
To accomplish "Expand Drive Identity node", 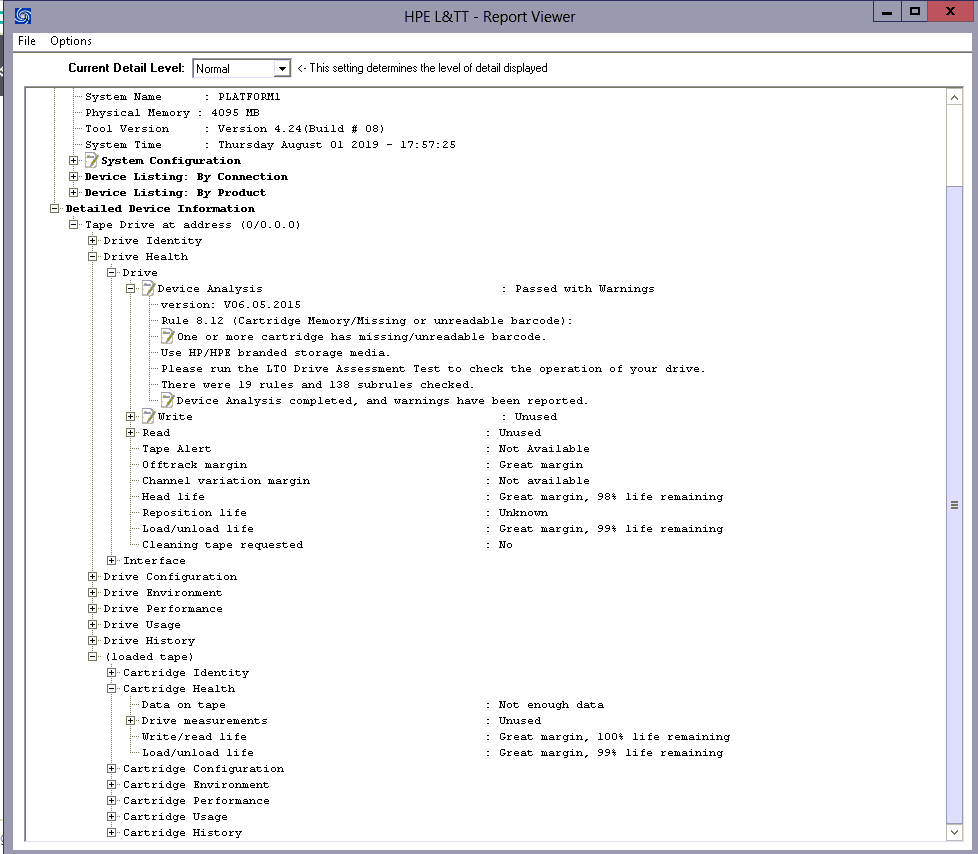I will click(x=92, y=240).
